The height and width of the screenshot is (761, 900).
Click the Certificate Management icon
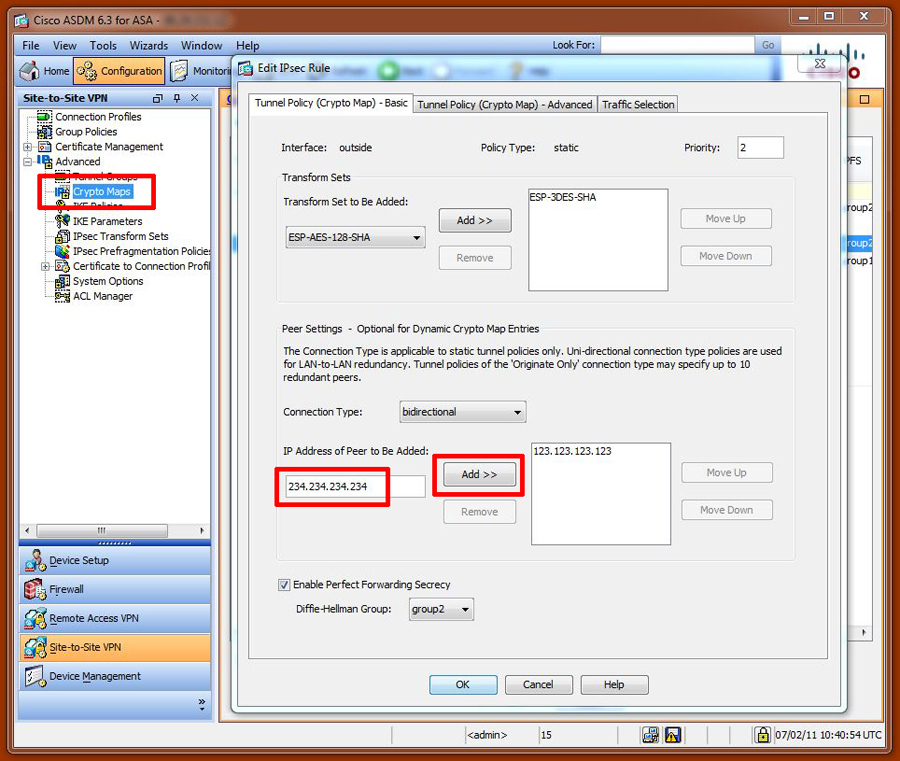click(x=44, y=146)
